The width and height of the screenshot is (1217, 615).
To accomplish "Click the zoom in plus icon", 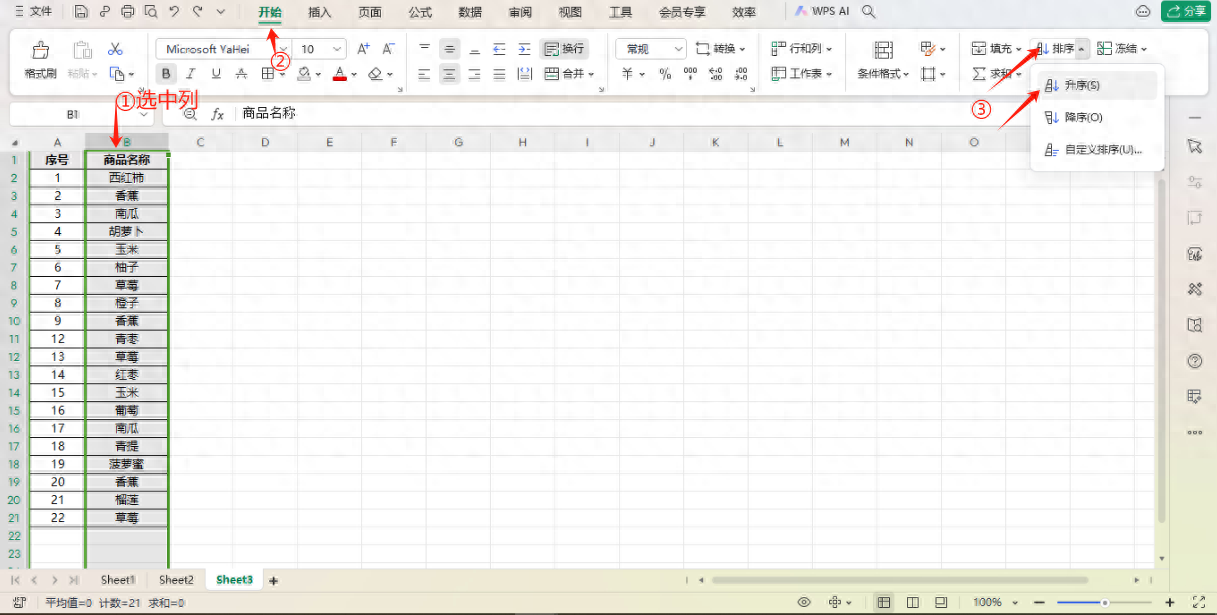I will coord(1169,602).
